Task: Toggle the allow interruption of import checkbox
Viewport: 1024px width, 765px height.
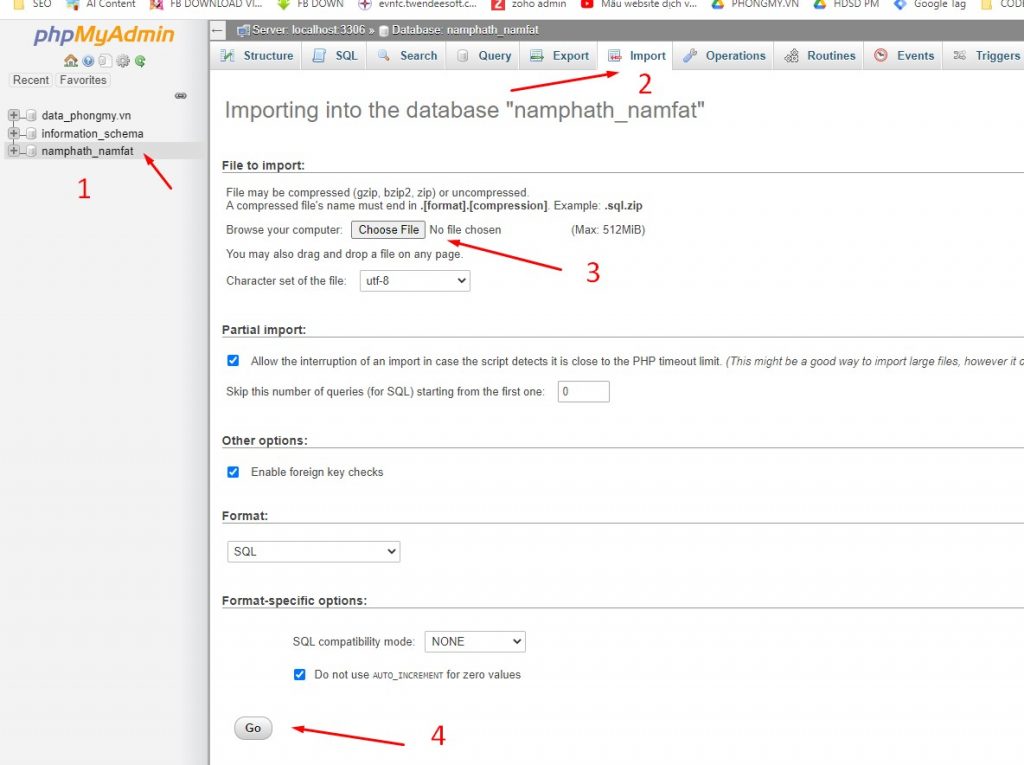Action: [233, 361]
